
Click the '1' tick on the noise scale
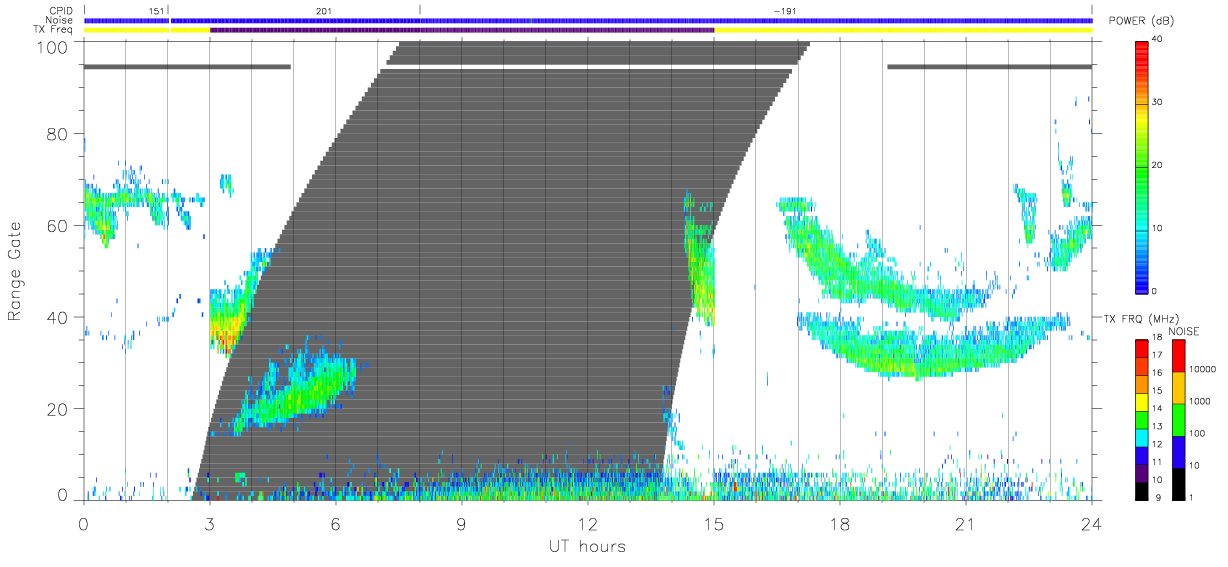pyautogui.click(x=1191, y=497)
